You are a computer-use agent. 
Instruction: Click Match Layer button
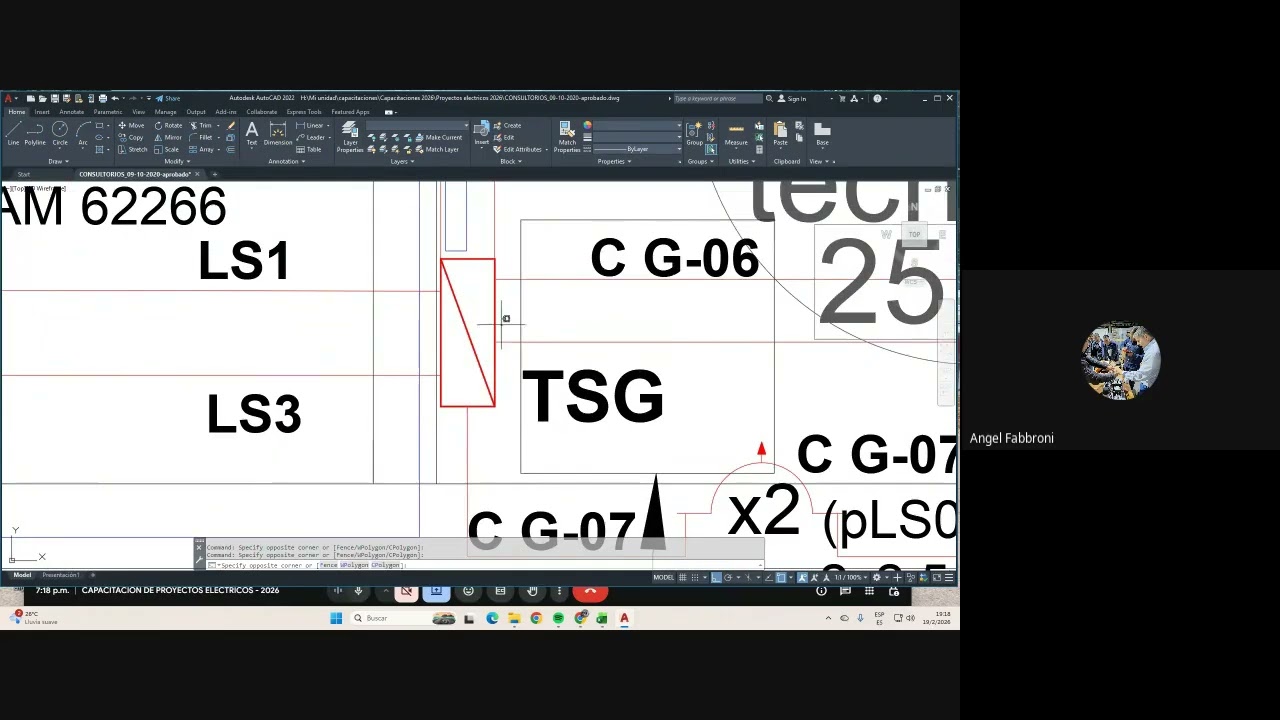coord(438,150)
